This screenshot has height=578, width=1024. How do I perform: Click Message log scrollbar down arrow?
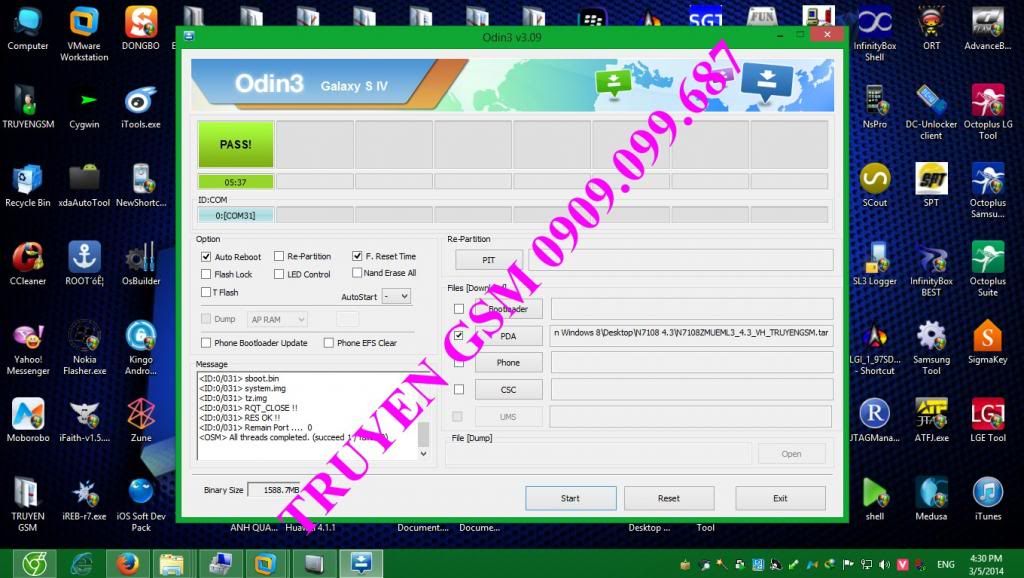click(x=423, y=453)
